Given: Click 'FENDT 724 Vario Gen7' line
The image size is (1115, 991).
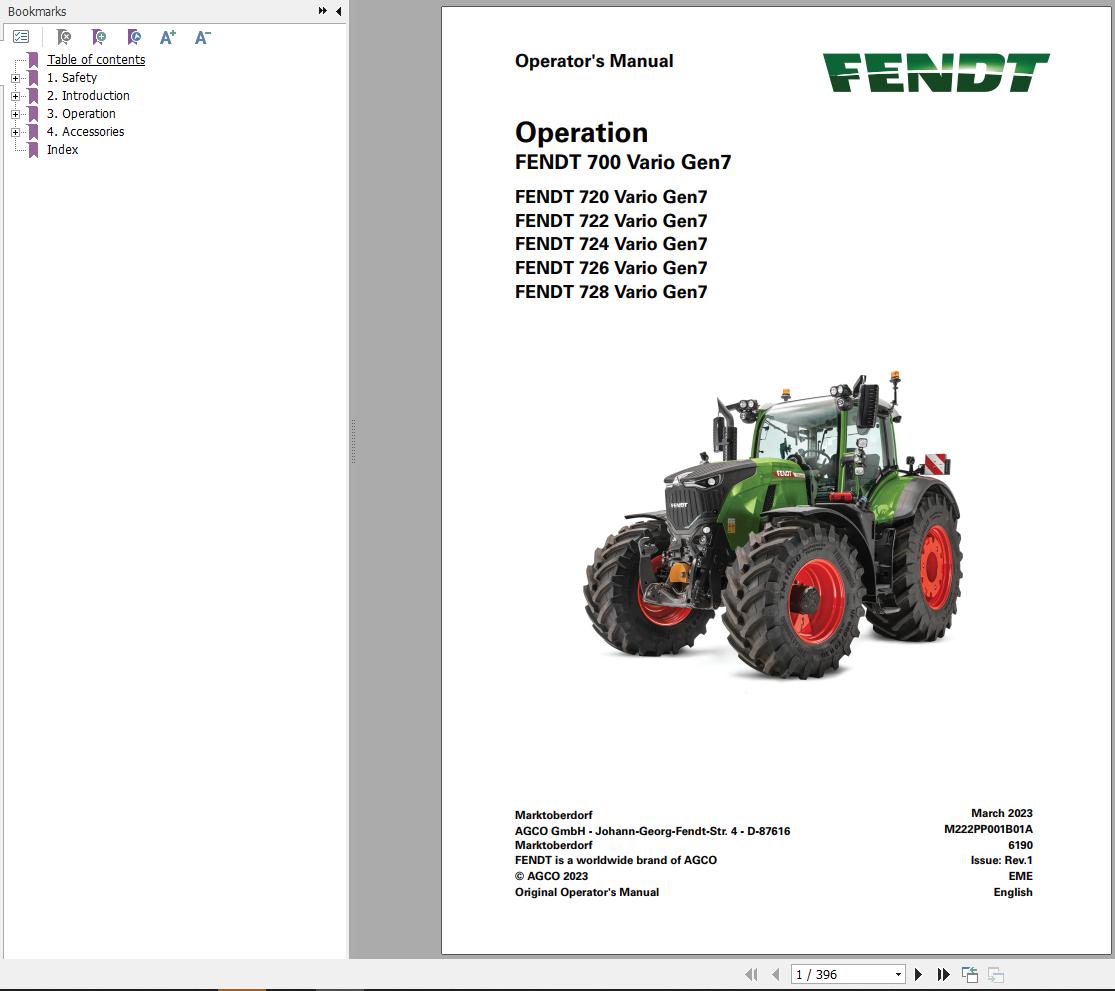Looking at the screenshot, I should [611, 244].
